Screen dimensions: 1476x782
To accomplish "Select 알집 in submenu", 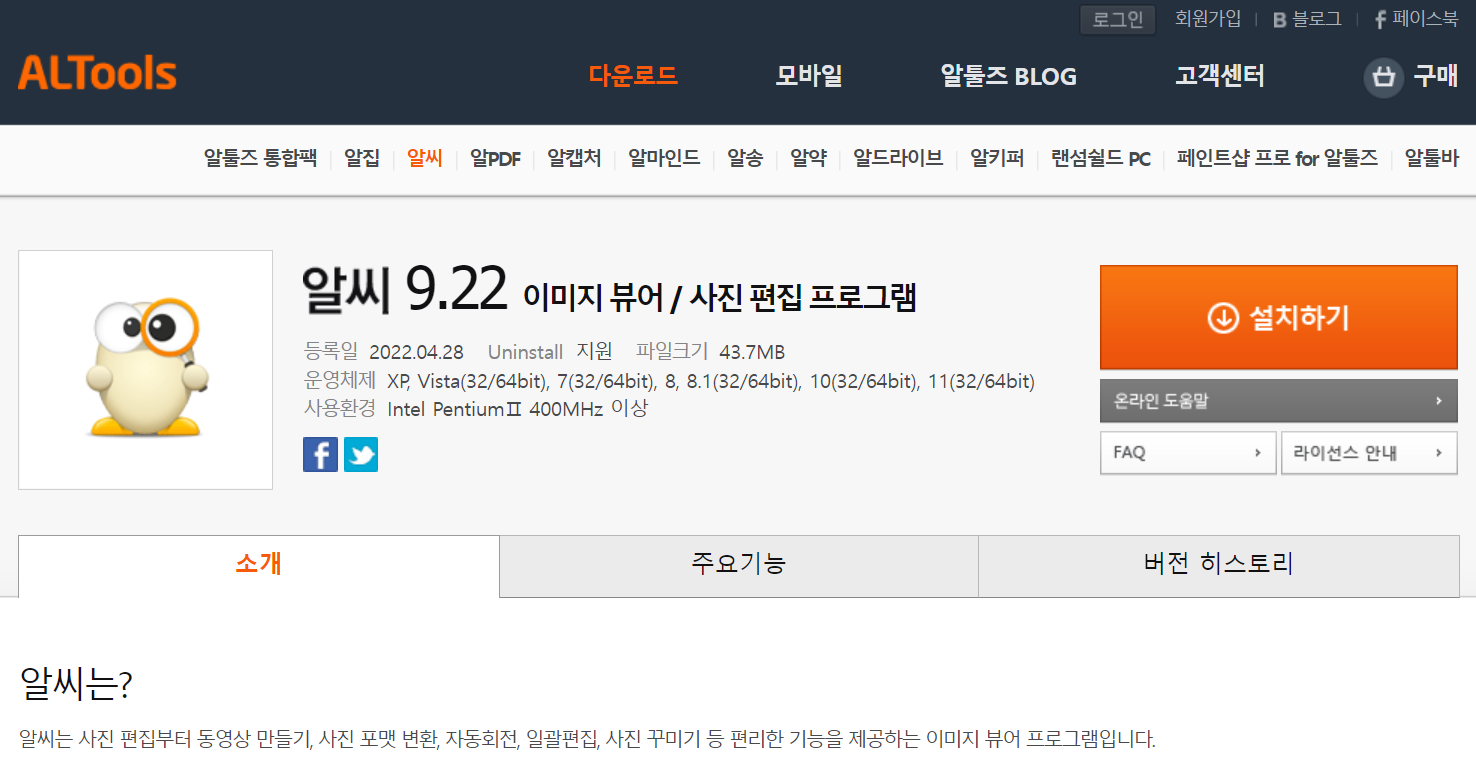I will (x=362, y=158).
